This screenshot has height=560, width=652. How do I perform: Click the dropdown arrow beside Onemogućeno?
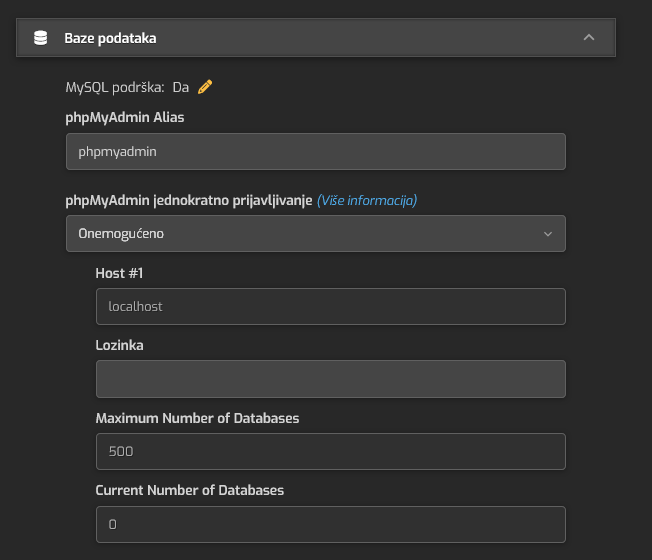pyautogui.click(x=548, y=234)
